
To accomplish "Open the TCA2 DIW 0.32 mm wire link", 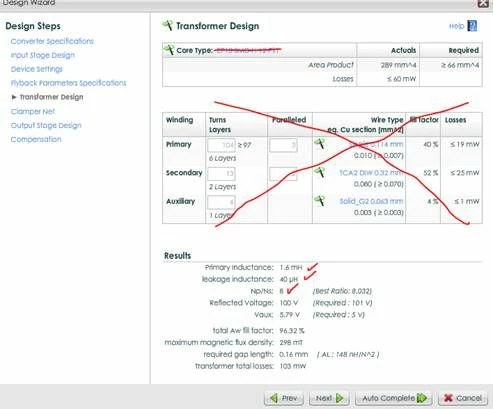I will (x=371, y=173).
